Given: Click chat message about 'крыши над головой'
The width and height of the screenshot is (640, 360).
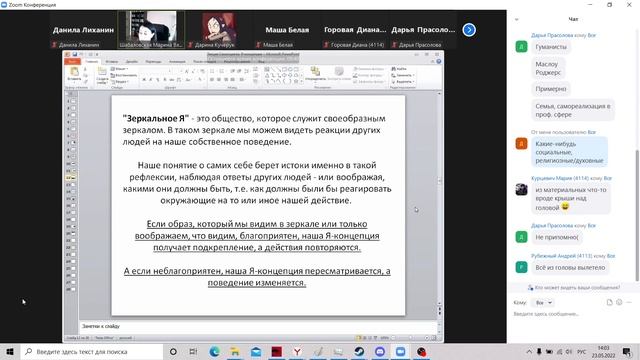Looking at the screenshot, I should [x=571, y=199].
